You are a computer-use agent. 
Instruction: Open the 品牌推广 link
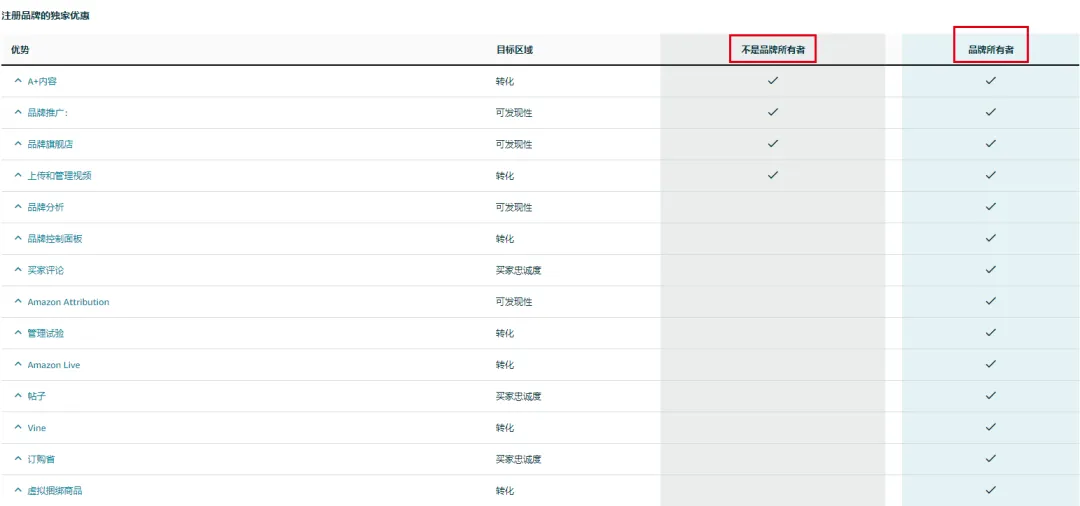(x=48, y=113)
